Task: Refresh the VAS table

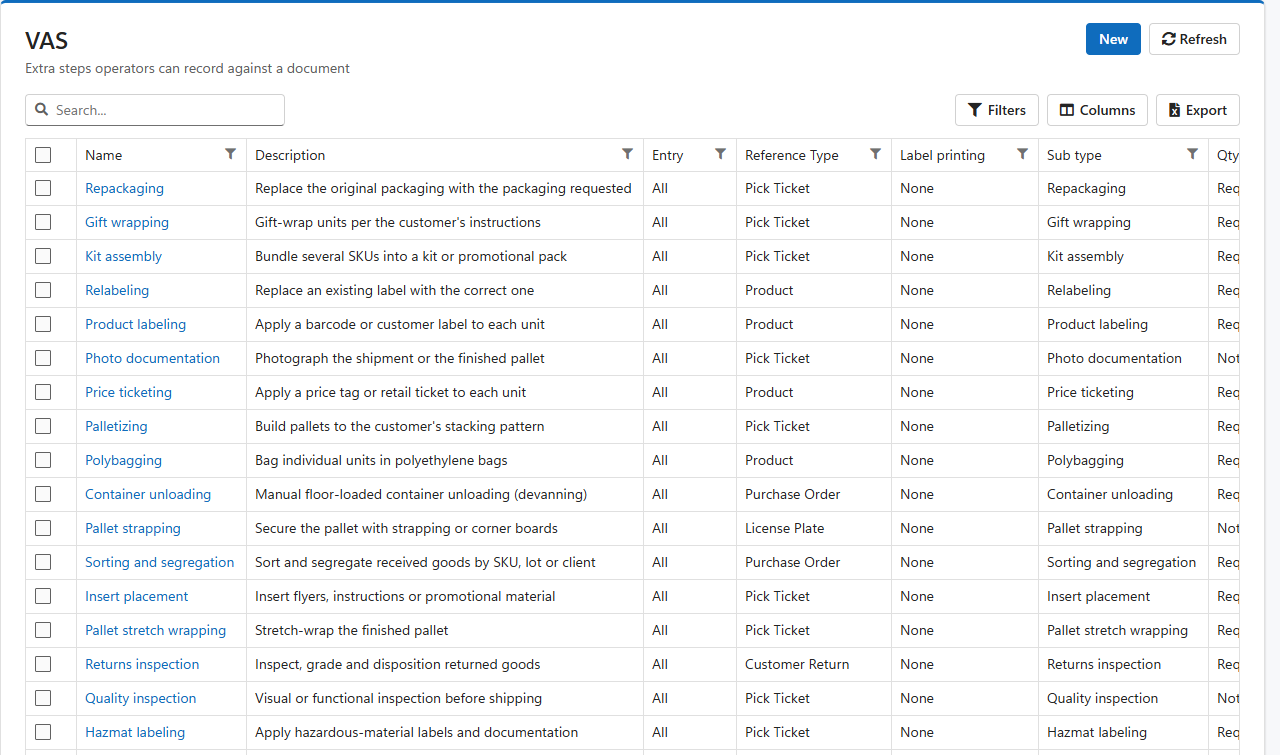Action: point(1194,39)
